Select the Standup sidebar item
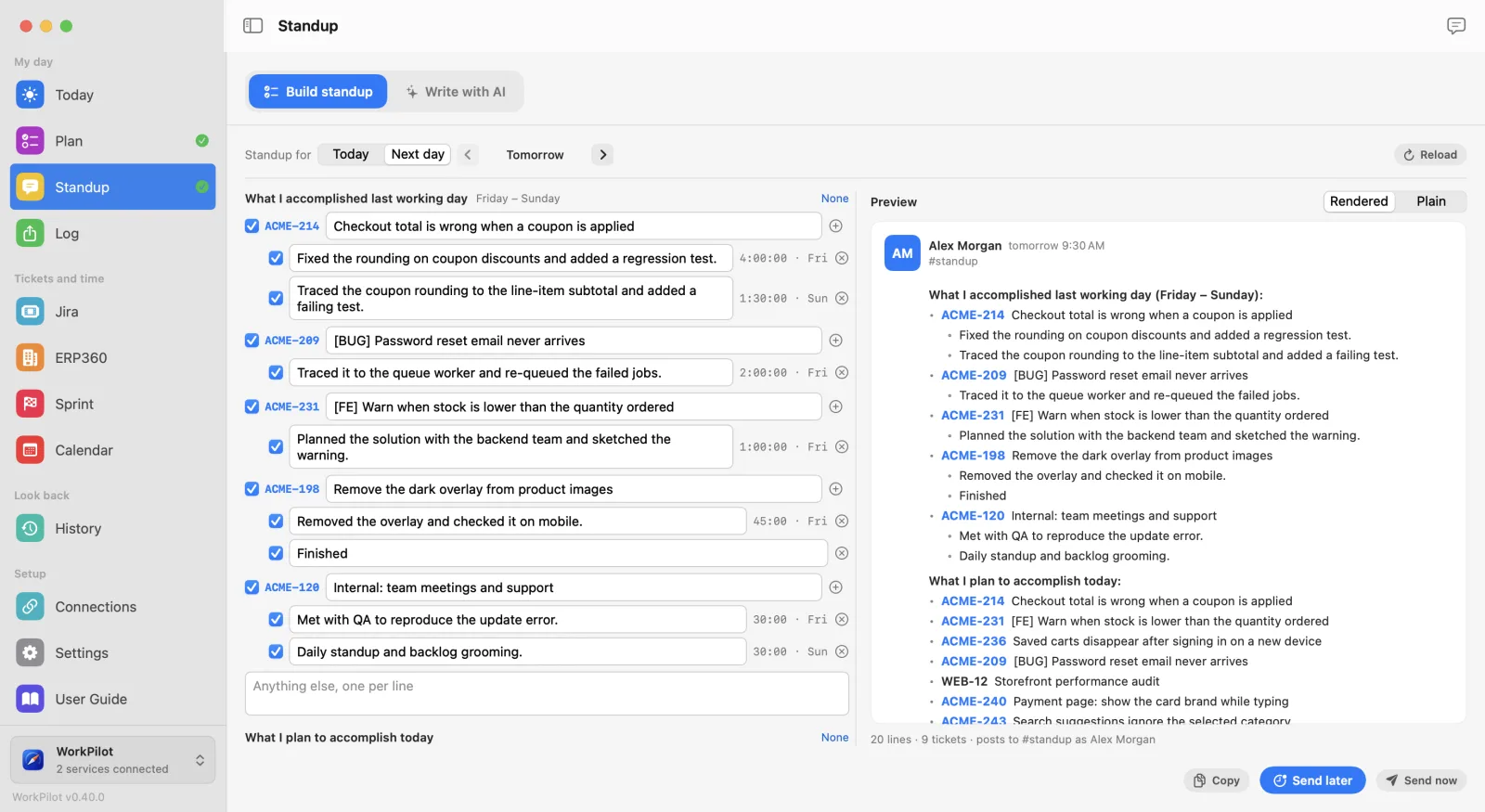The height and width of the screenshot is (812, 1485). coord(112,187)
